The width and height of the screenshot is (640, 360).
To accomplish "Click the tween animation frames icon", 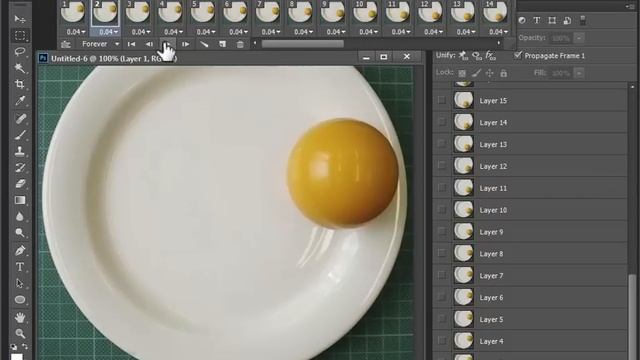I will pos(204,44).
